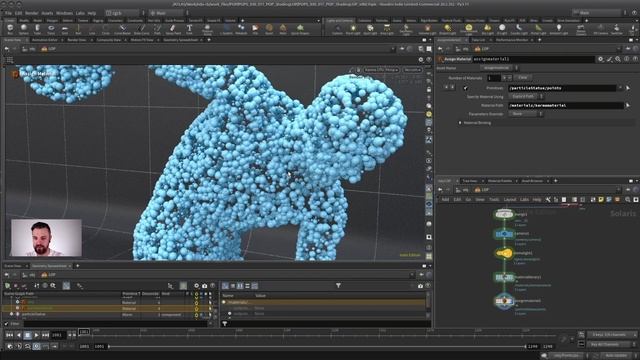The height and width of the screenshot is (360, 640).
Task: Add a Caustic Light from the shelf
Action: click(519, 29)
